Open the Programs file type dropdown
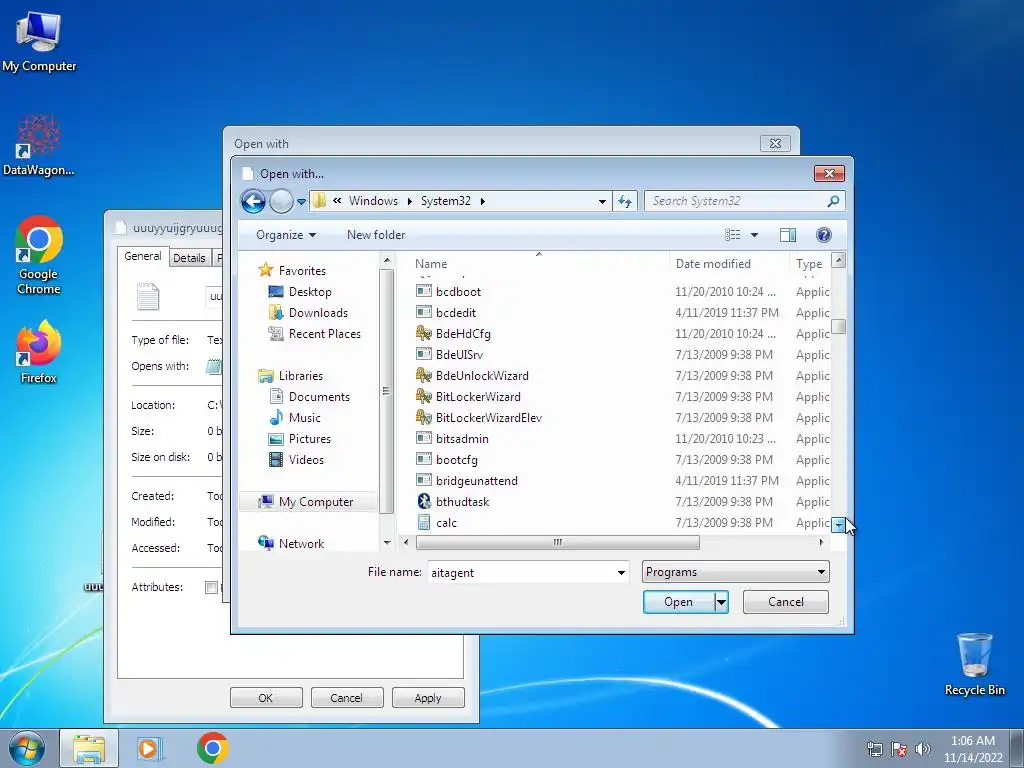The width and height of the screenshot is (1024, 768). coord(735,572)
